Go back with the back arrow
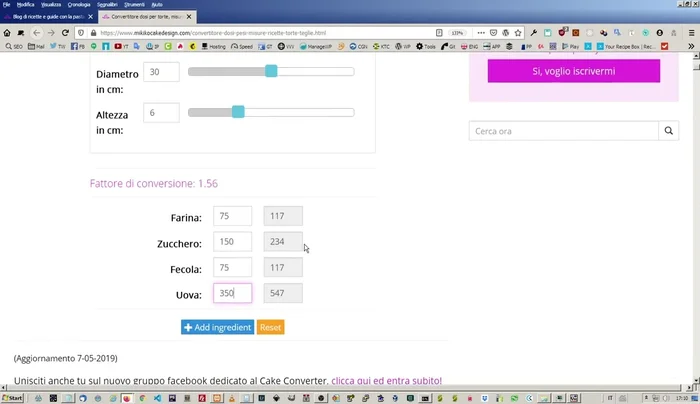Viewport: 700px width, 404px height. point(37,33)
